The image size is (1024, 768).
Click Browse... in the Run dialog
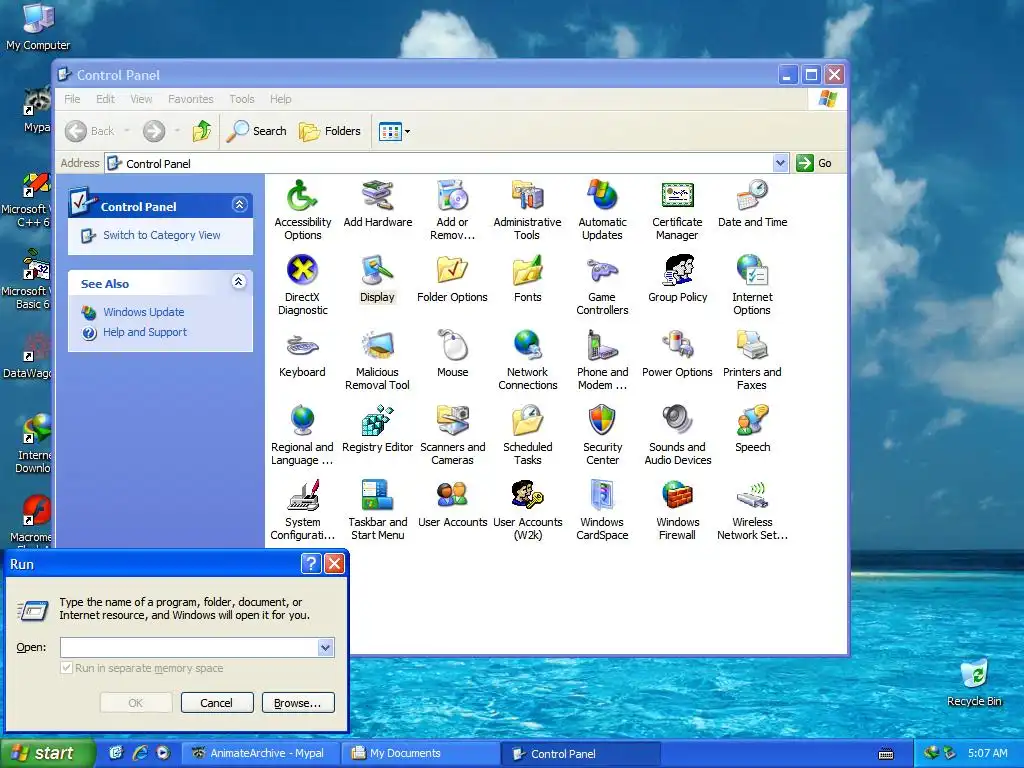298,703
